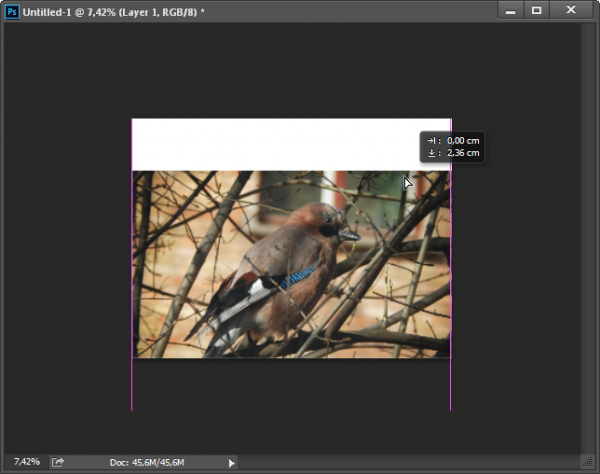
Task: Click the Doc: 45,6M/45,6M status info
Action: [x=147, y=462]
